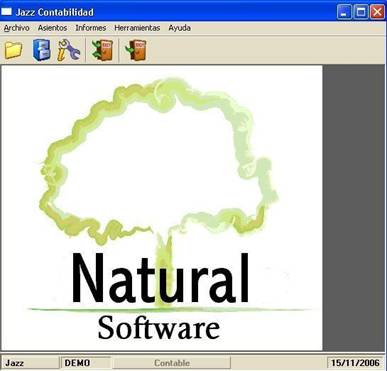Click the dark gray empty workspace area

click(354, 208)
